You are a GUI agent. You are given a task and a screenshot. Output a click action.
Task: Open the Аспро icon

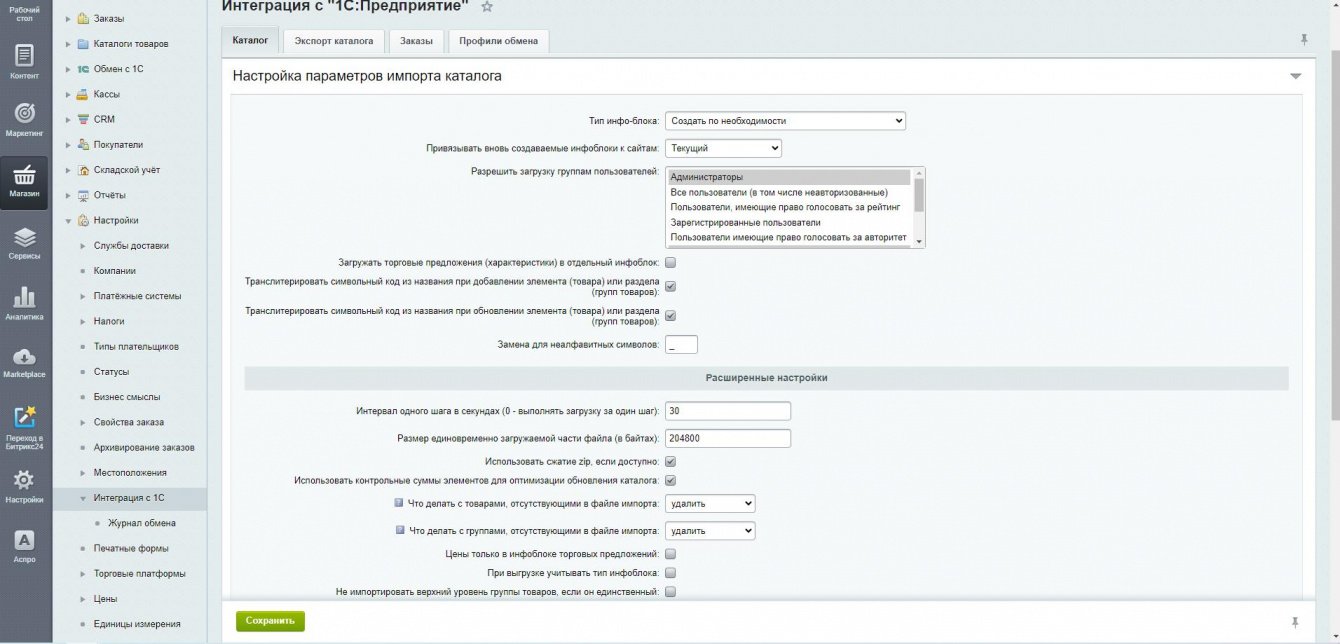pyautogui.click(x=25, y=540)
